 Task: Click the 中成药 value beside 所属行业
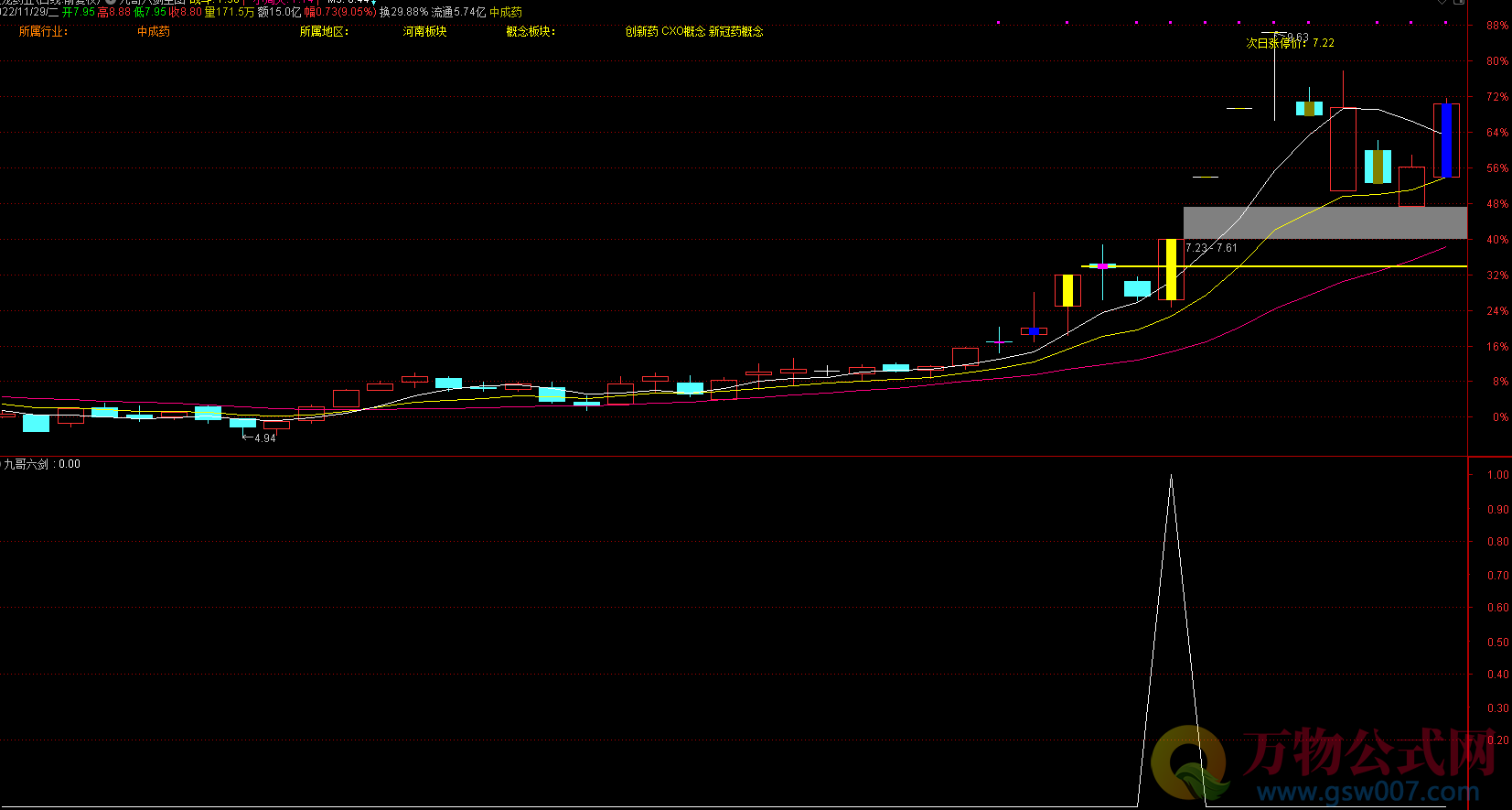154,31
